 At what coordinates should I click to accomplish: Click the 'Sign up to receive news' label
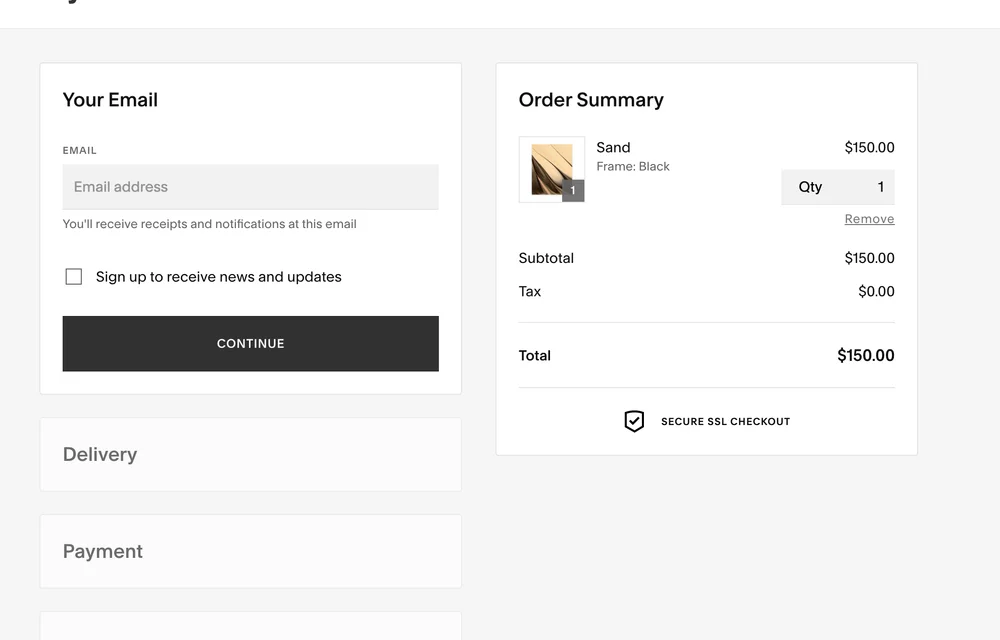[219, 277]
